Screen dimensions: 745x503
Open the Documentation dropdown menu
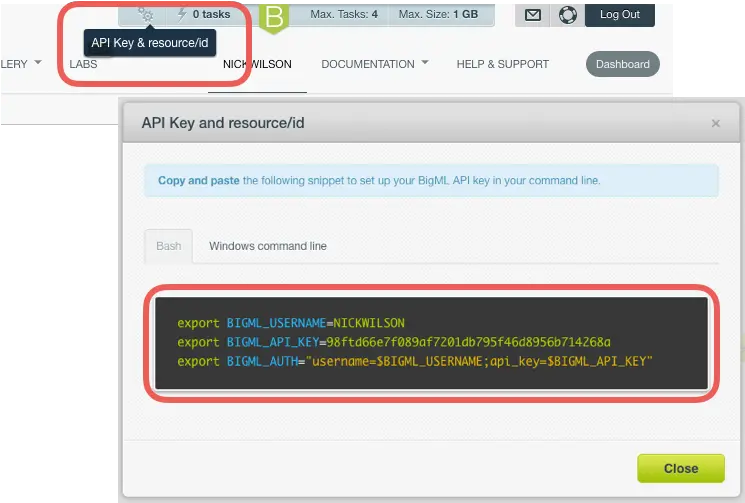[x=374, y=64]
